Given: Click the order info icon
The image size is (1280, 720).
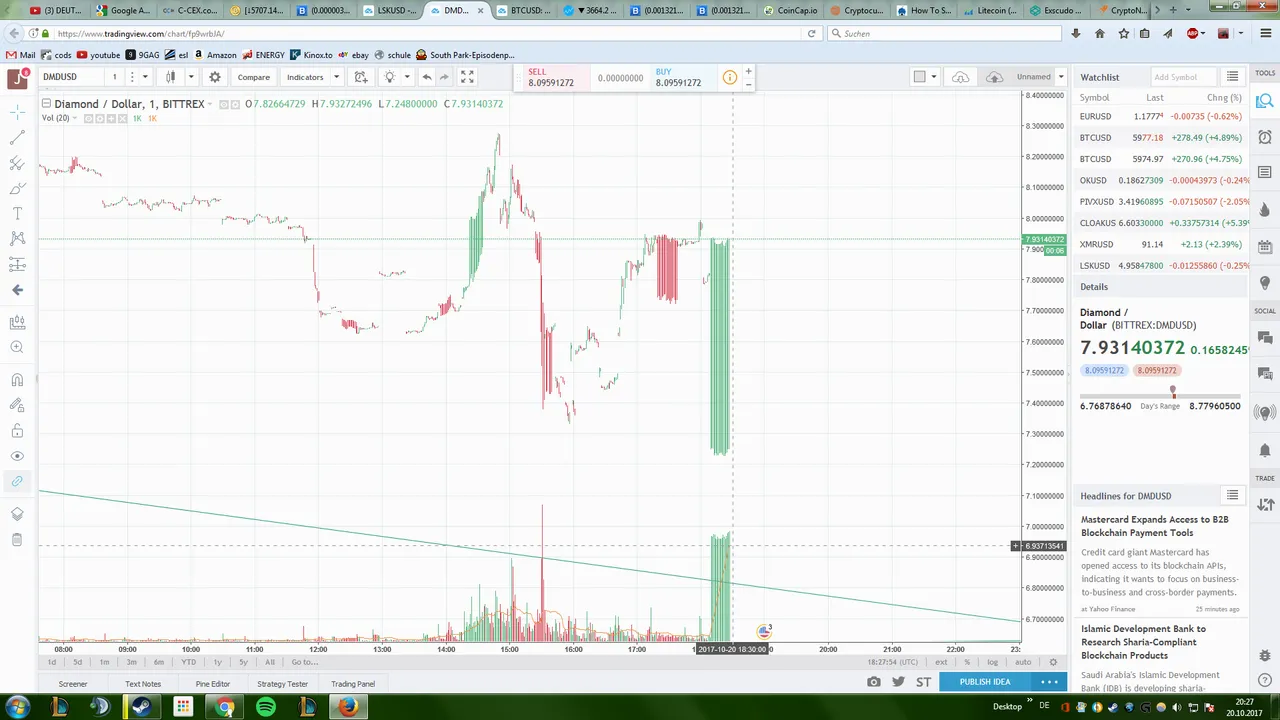Looking at the screenshot, I should point(730,77).
